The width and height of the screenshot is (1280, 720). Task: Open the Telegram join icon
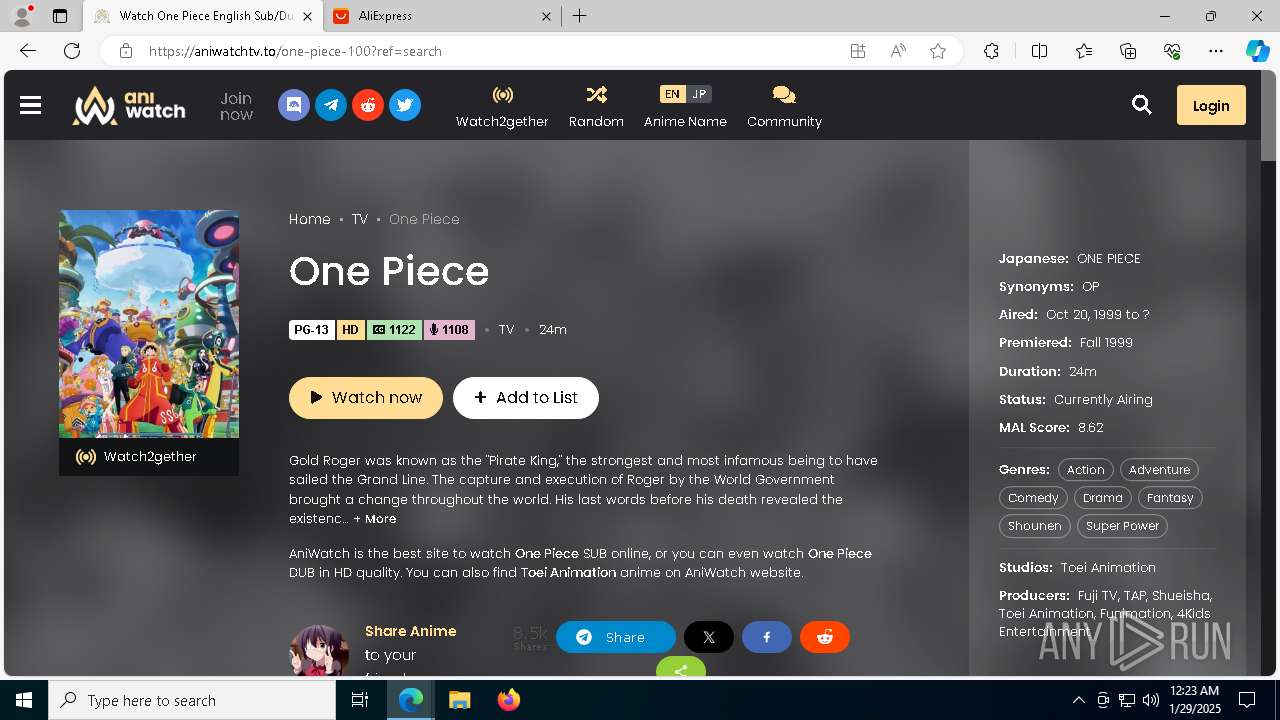click(x=331, y=105)
